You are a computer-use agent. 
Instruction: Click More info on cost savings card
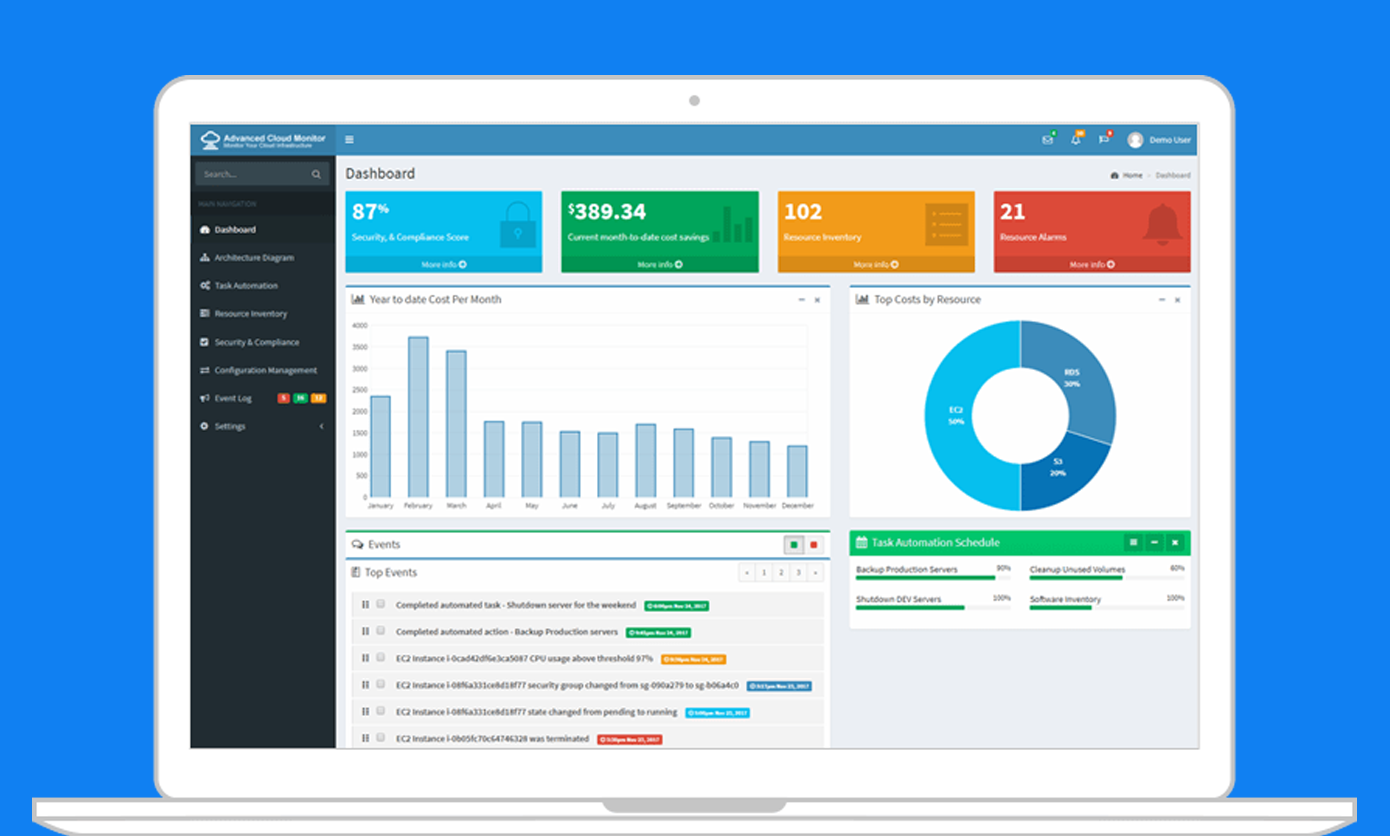[660, 265]
